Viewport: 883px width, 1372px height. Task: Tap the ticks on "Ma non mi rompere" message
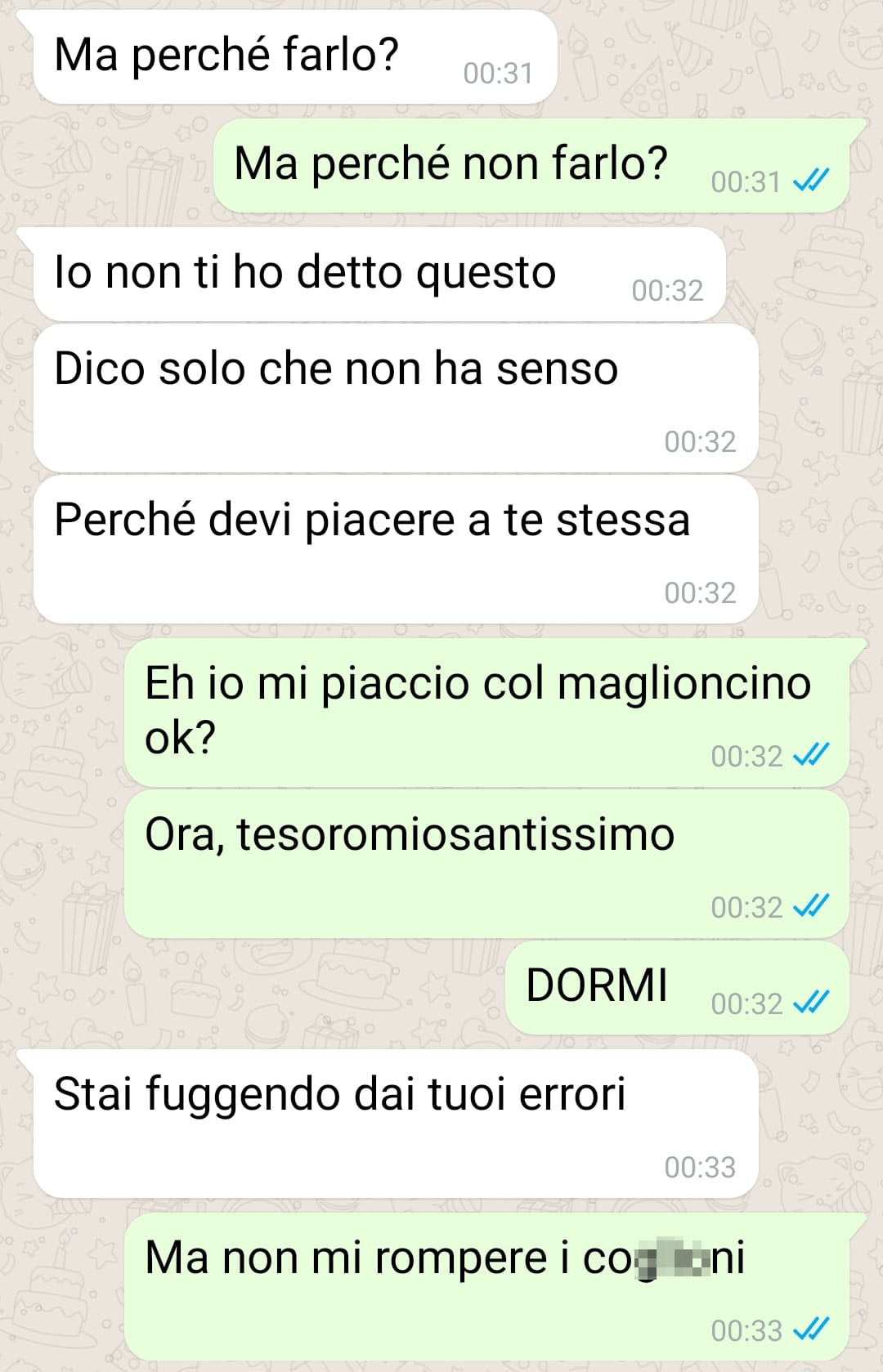coord(811,1330)
